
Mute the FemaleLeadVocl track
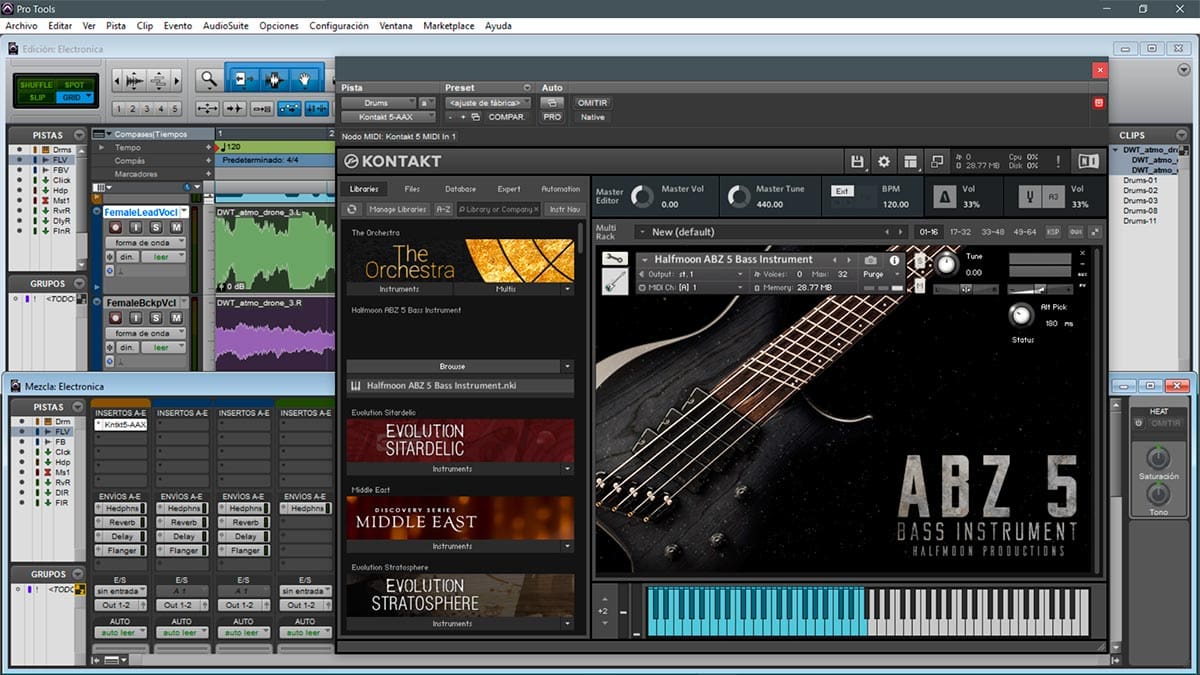[x=176, y=228]
